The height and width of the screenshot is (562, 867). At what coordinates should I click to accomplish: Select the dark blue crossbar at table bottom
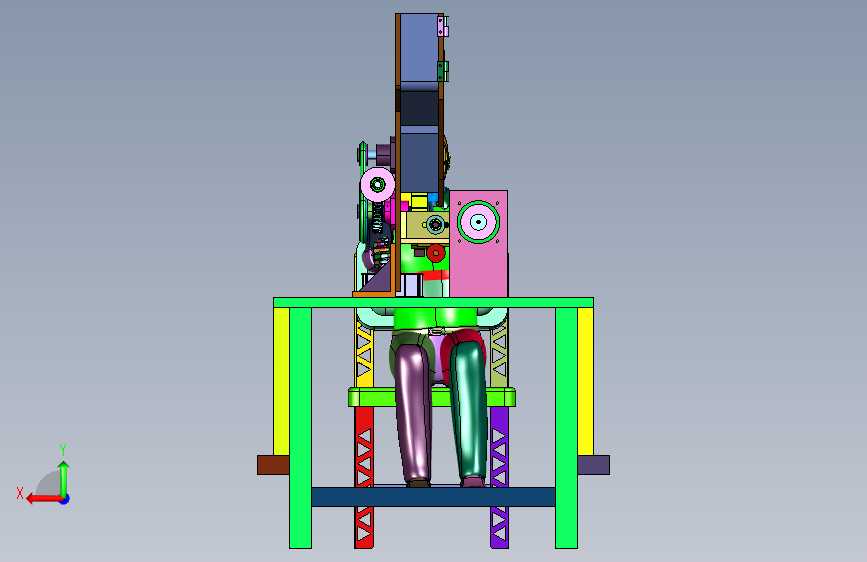[x=434, y=497]
